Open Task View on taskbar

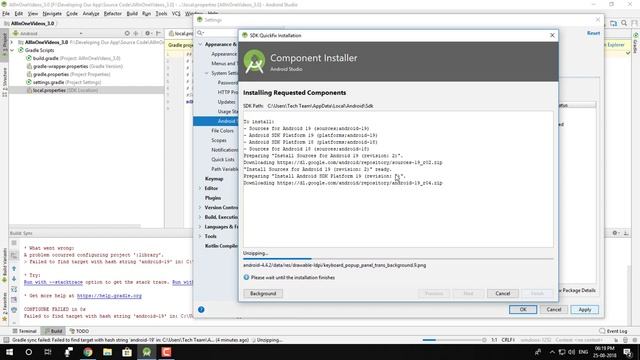[48, 352]
